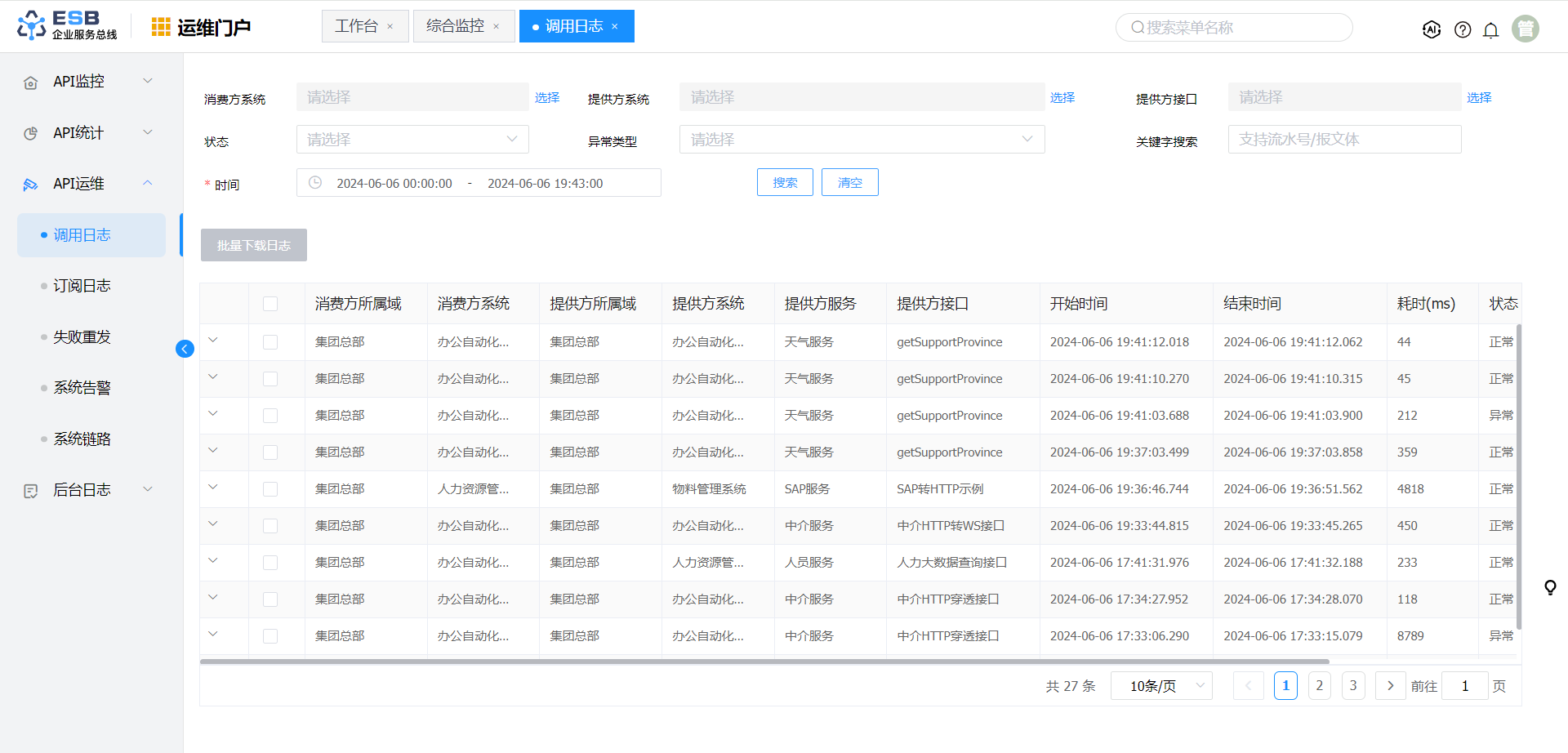Toggle the select-all checkbox in table header
The height and width of the screenshot is (753, 1568).
270,304
